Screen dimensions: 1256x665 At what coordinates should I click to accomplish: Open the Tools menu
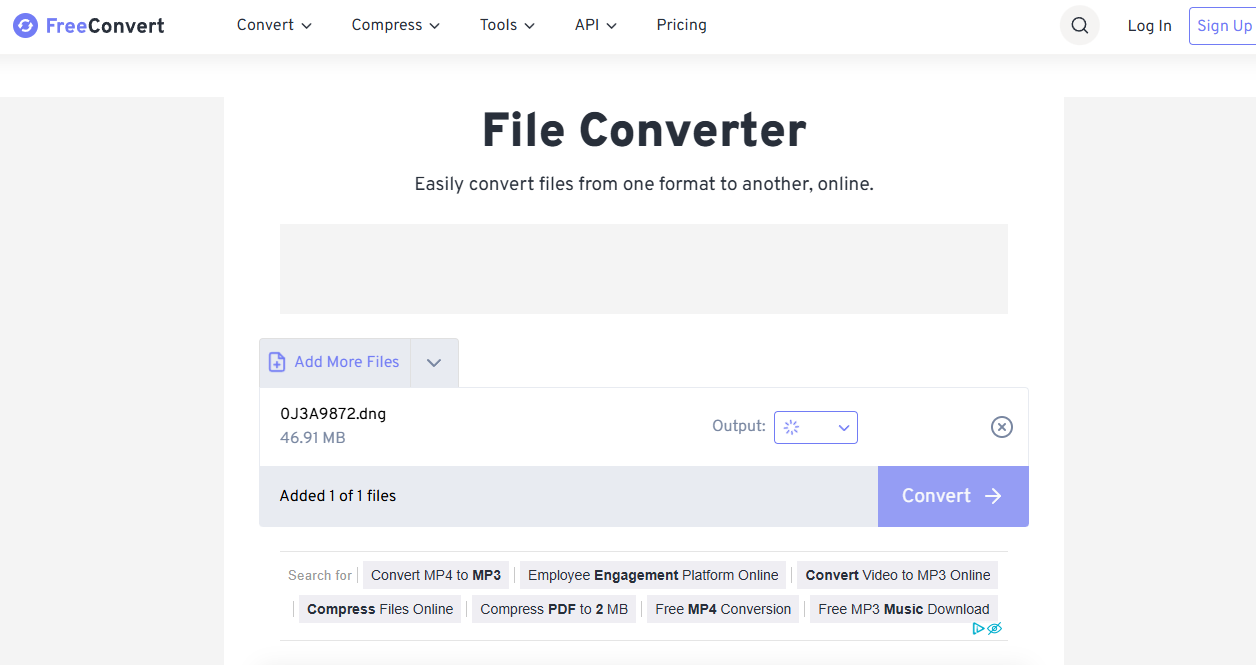click(x=507, y=25)
